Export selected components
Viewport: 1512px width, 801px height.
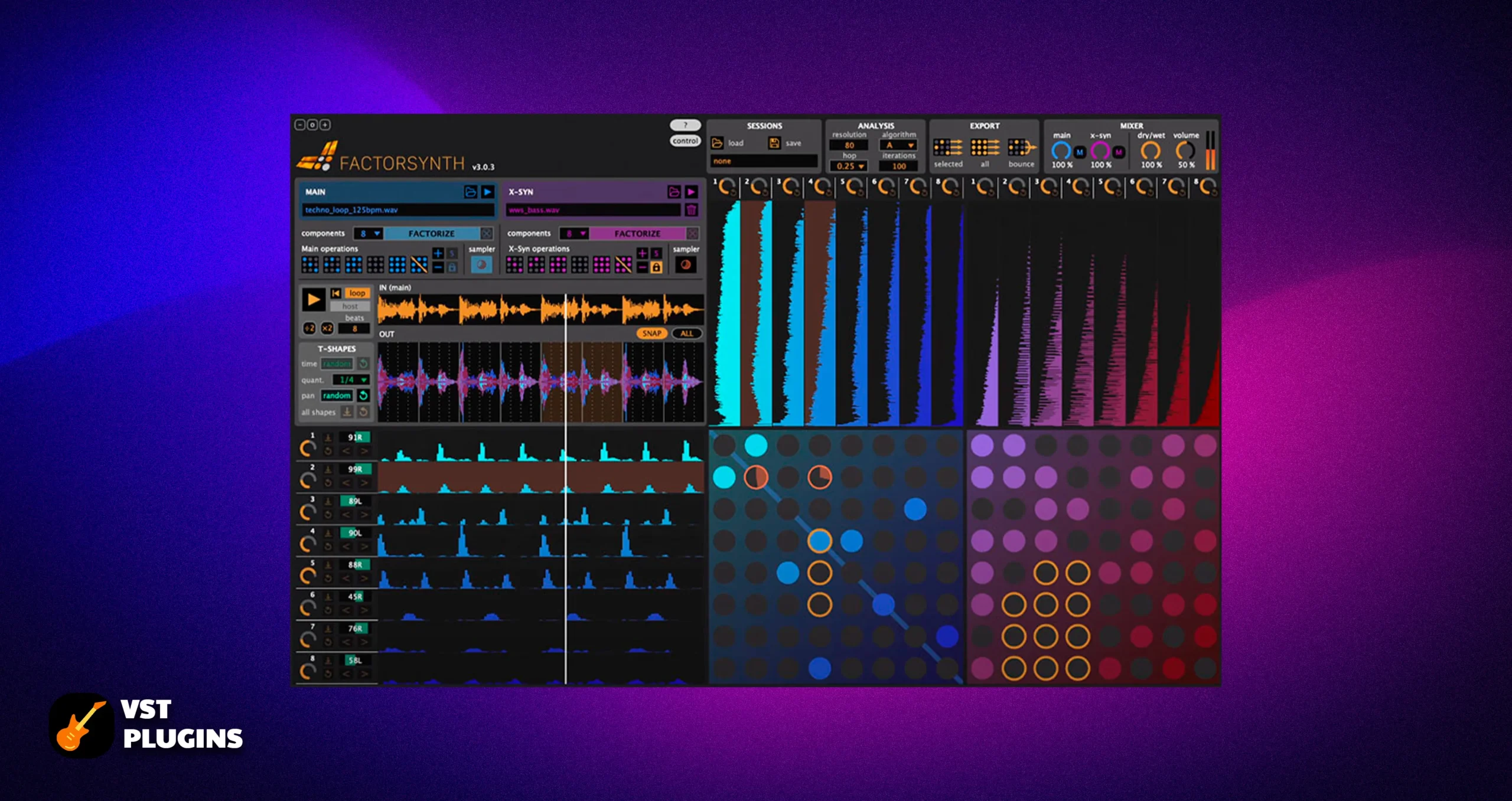tap(948, 147)
